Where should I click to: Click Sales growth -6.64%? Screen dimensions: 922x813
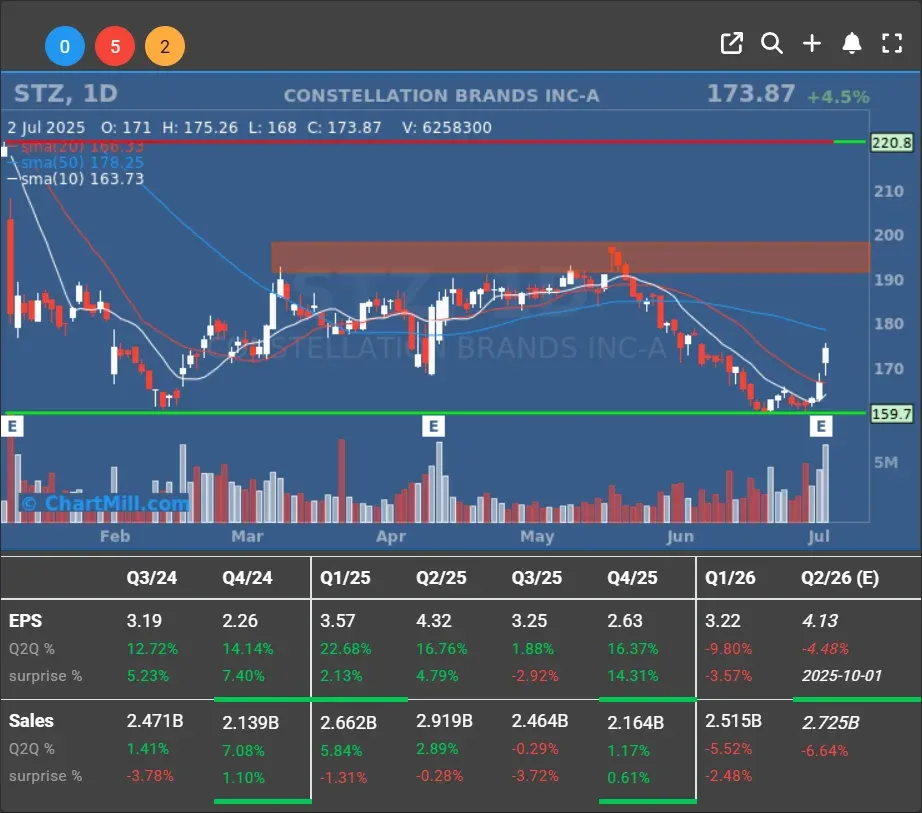point(824,751)
